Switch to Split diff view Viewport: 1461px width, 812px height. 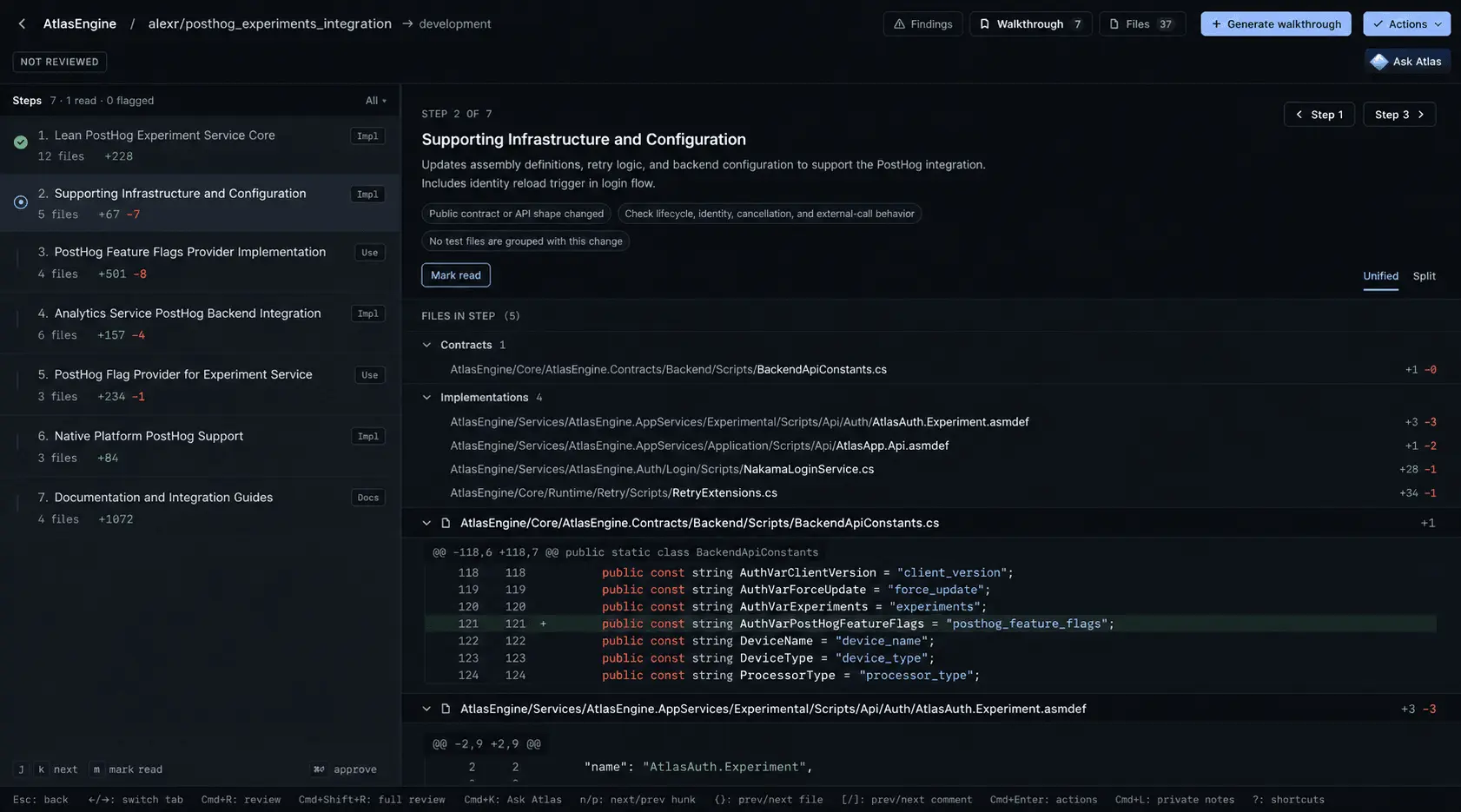[x=1424, y=276]
